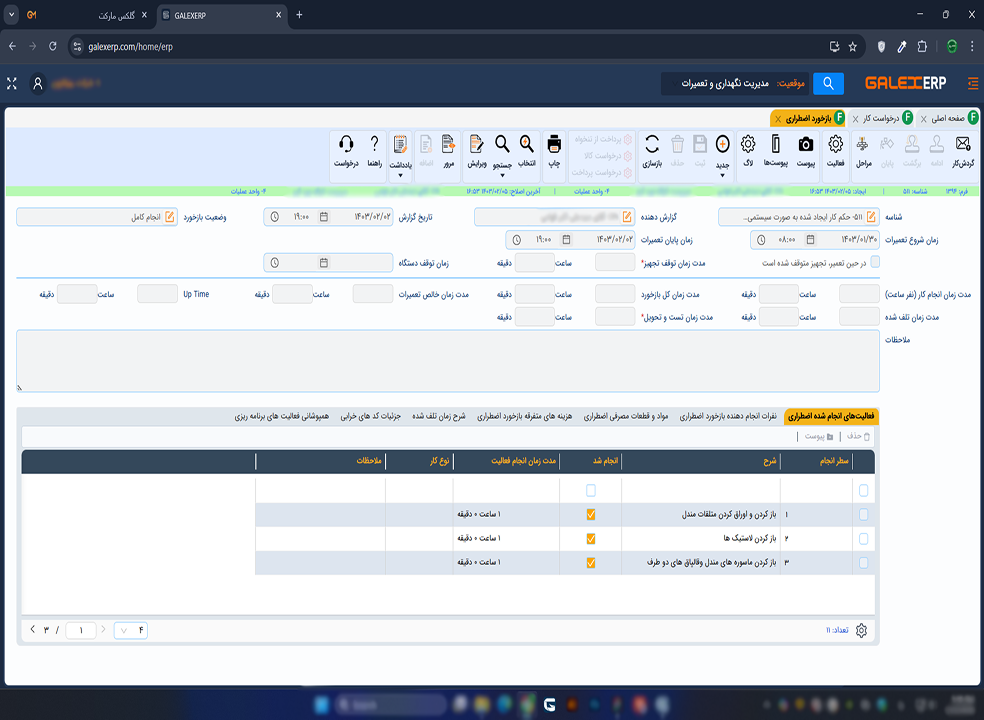Open the grid settings gear near تعداد
Screen dimensions: 984x720
click(861, 630)
